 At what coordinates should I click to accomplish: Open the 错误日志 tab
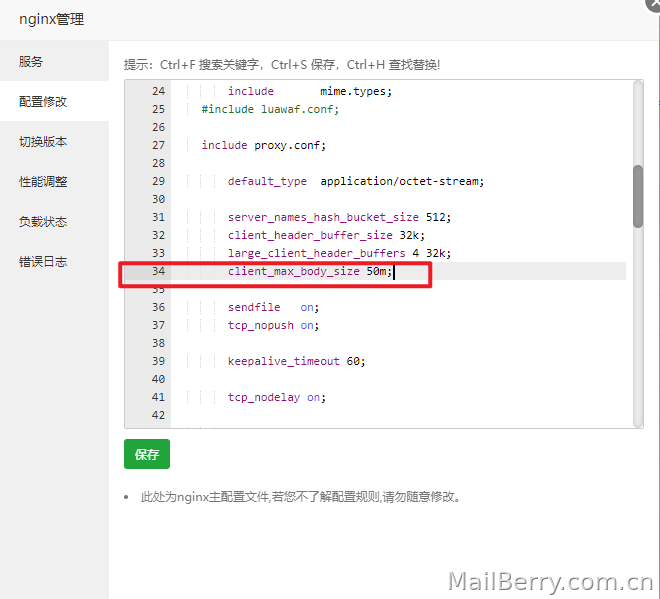coord(54,261)
